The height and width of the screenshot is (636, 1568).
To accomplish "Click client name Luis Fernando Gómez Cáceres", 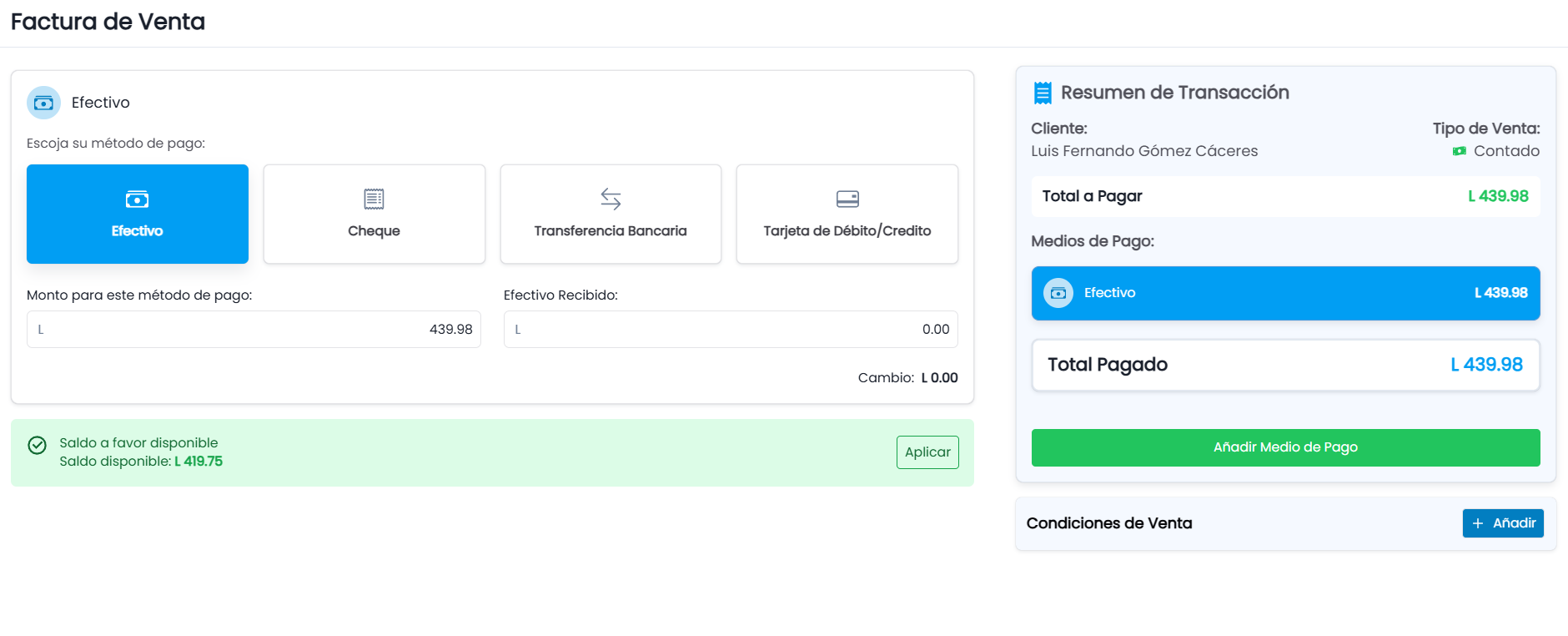I will (1144, 151).
